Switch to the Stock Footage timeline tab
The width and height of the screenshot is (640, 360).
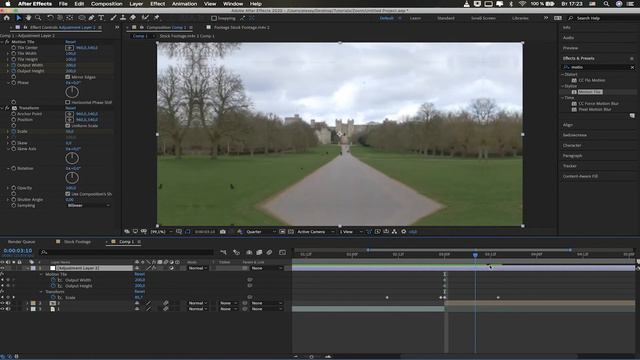[x=77, y=242]
